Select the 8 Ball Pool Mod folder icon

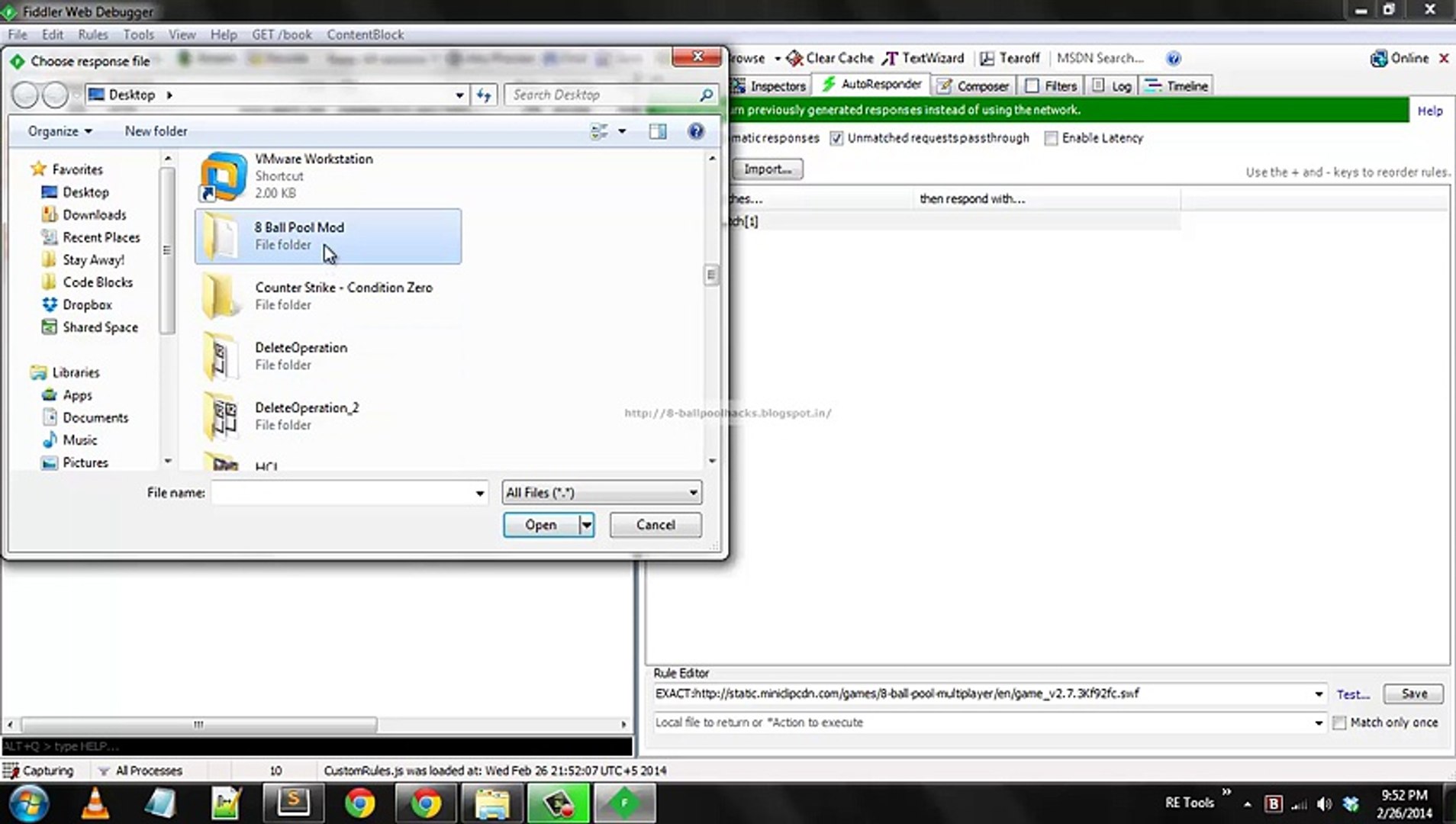[221, 236]
